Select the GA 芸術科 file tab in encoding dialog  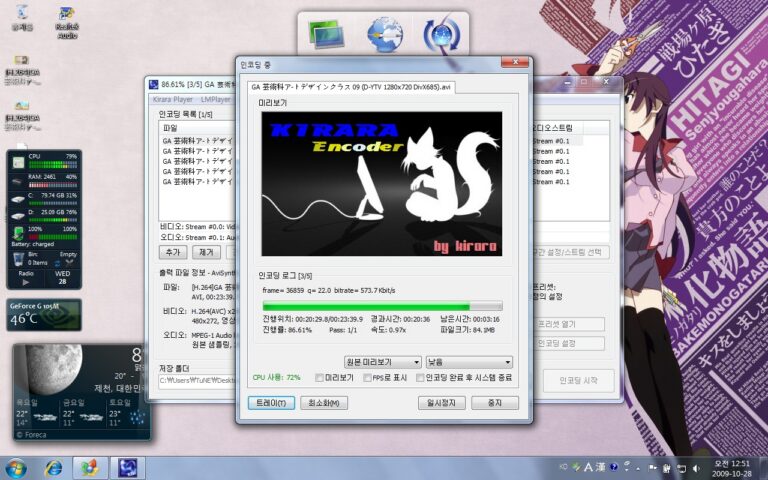351,87
